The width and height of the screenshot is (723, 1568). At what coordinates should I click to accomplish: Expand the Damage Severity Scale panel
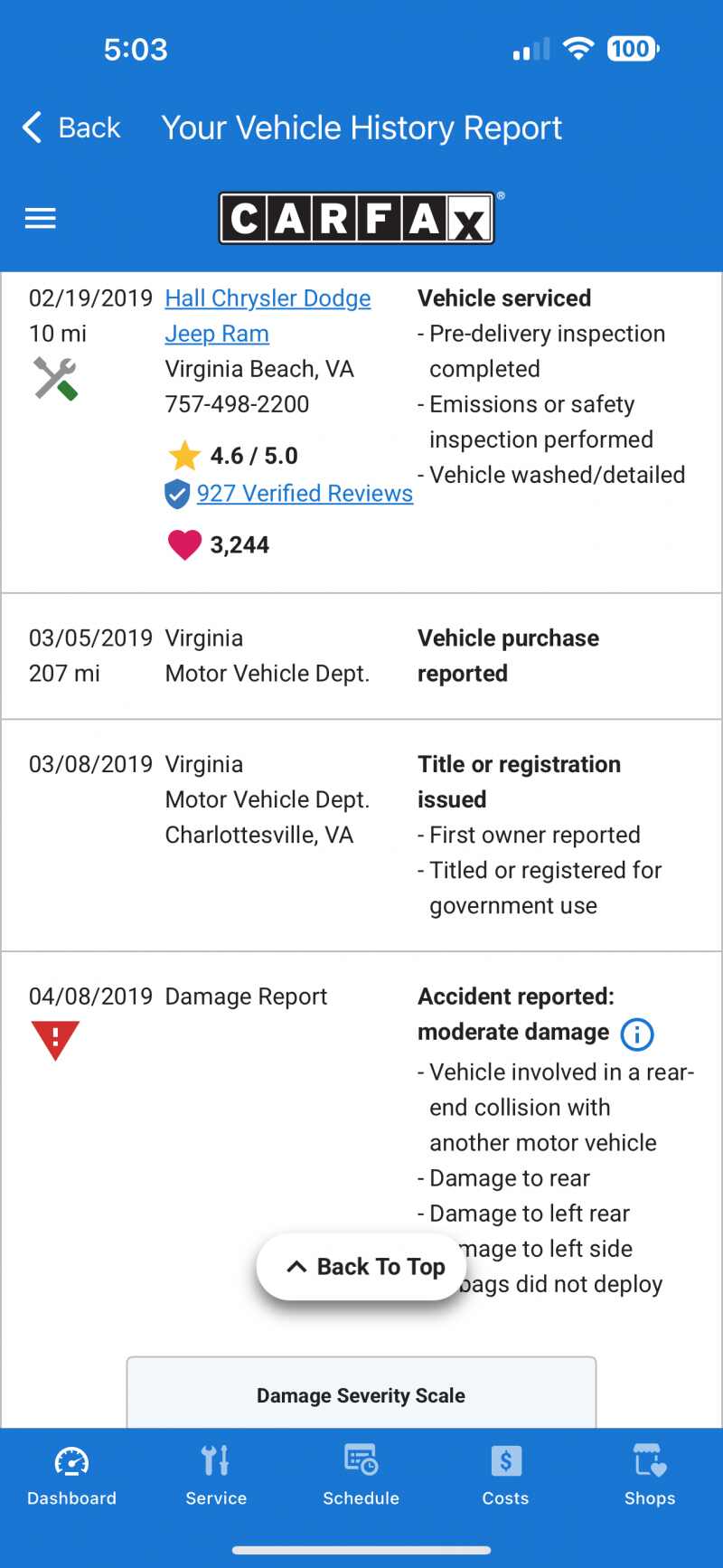point(361,1395)
